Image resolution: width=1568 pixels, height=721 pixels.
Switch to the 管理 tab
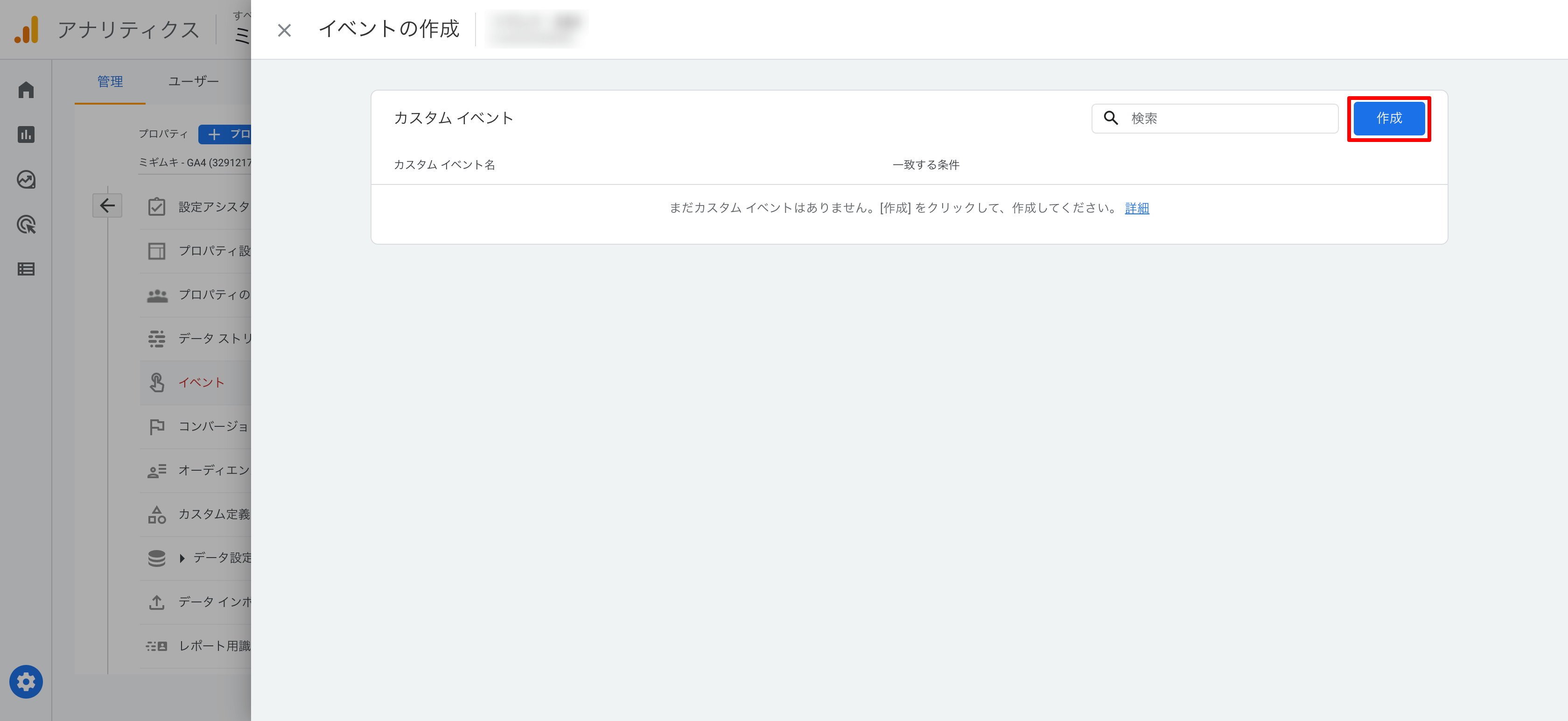(x=110, y=82)
